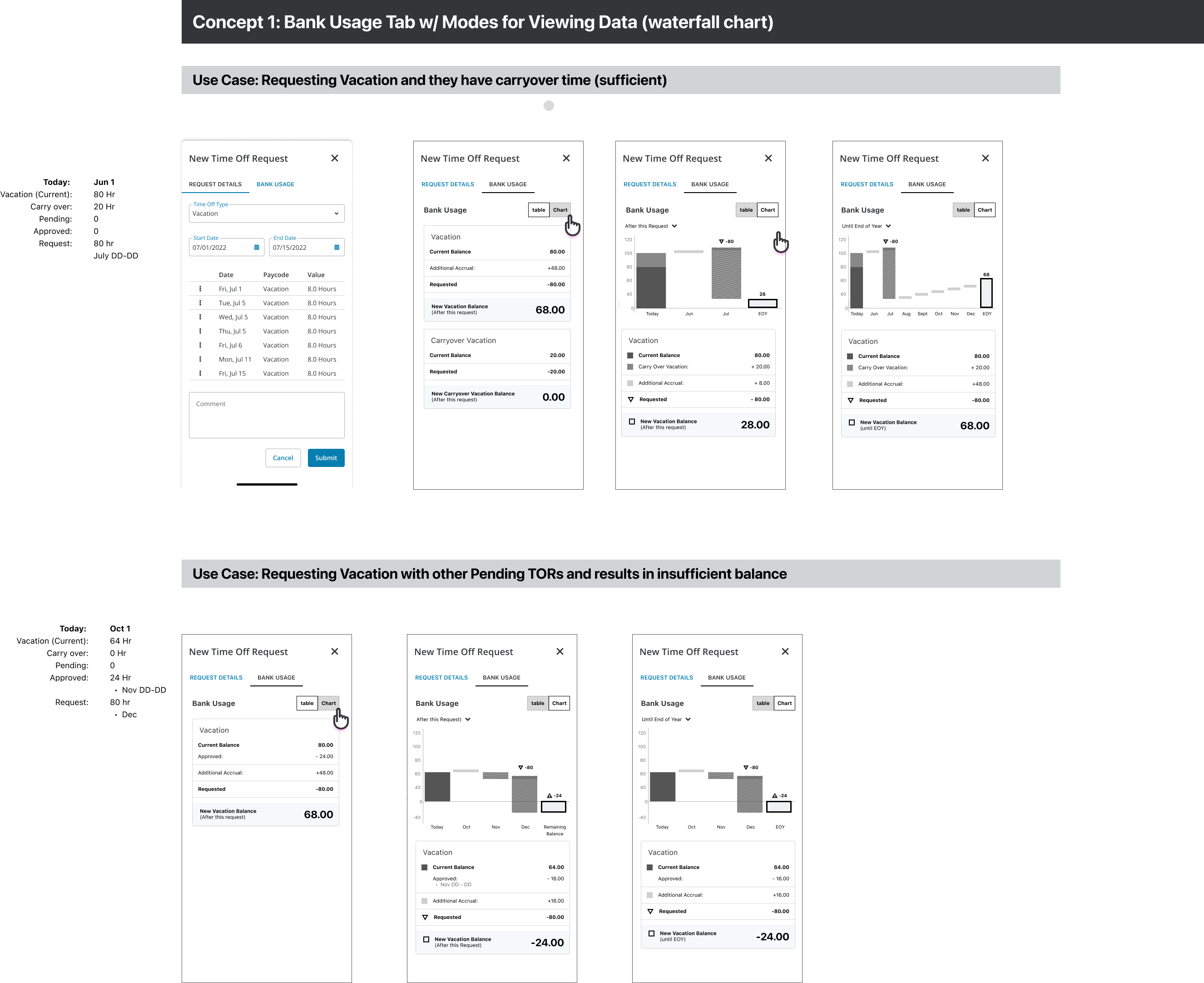Switch to table in the Remaining Balance chart panel
Image resolution: width=1204 pixels, height=983 pixels.
537,703
